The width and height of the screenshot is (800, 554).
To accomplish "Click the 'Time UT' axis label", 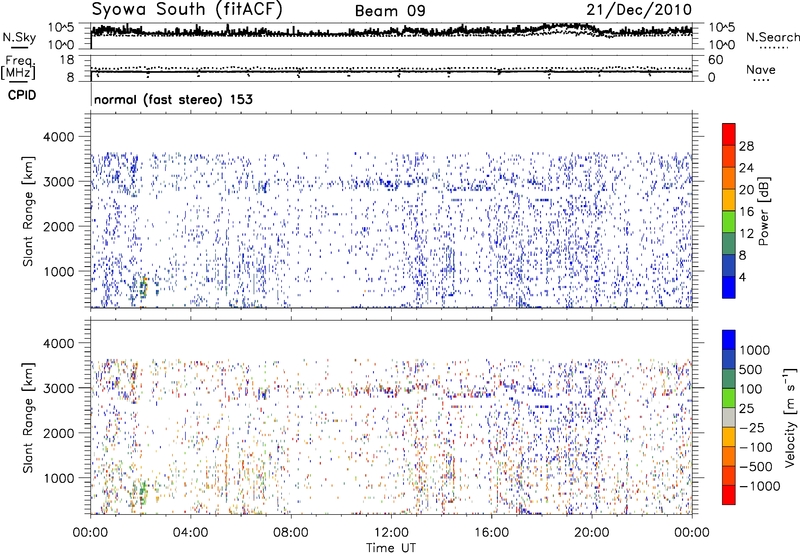I will tap(391, 548).
